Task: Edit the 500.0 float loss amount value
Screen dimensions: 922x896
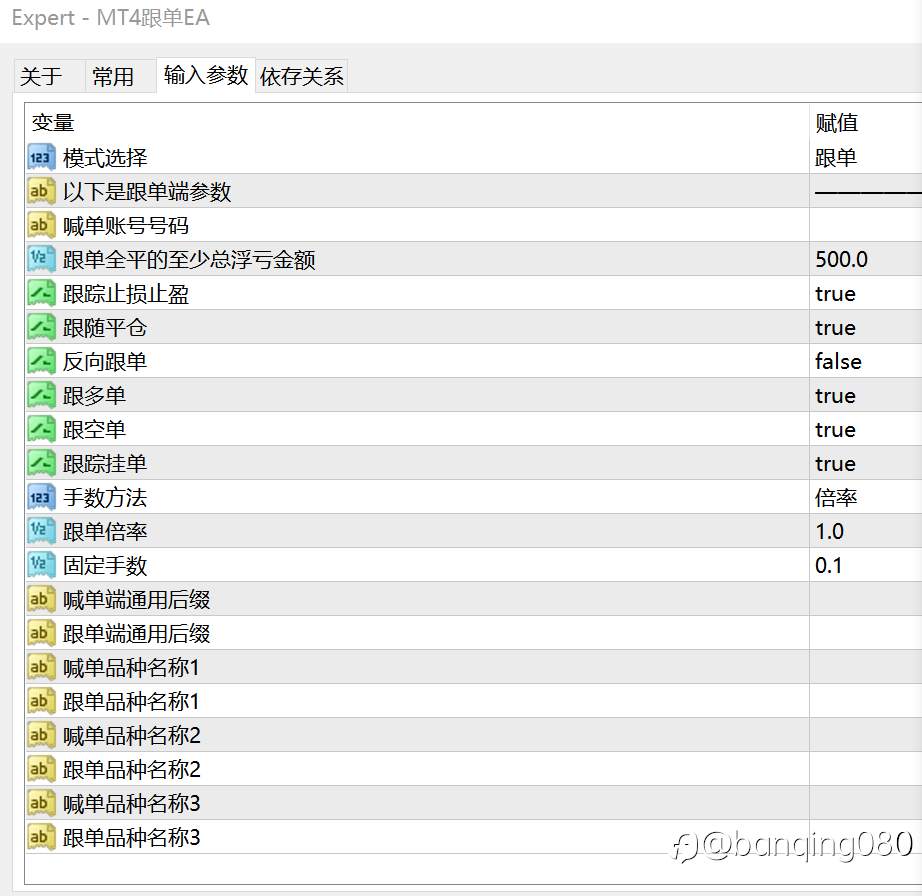Action: [841, 259]
